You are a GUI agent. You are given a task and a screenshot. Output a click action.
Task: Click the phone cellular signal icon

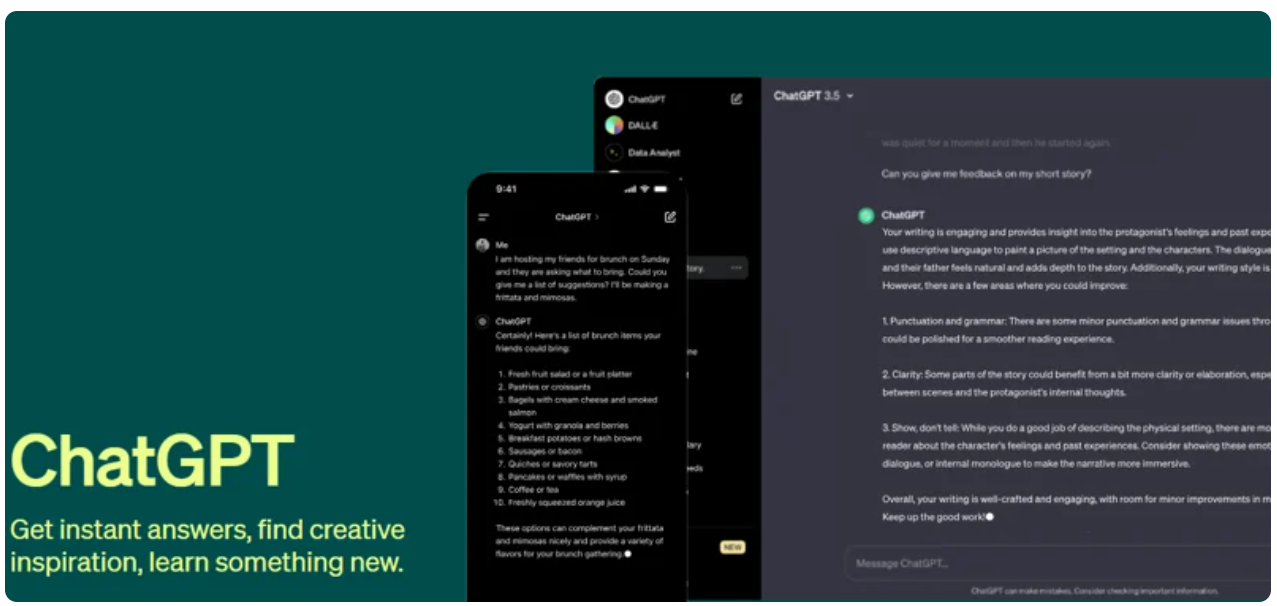tap(630, 189)
